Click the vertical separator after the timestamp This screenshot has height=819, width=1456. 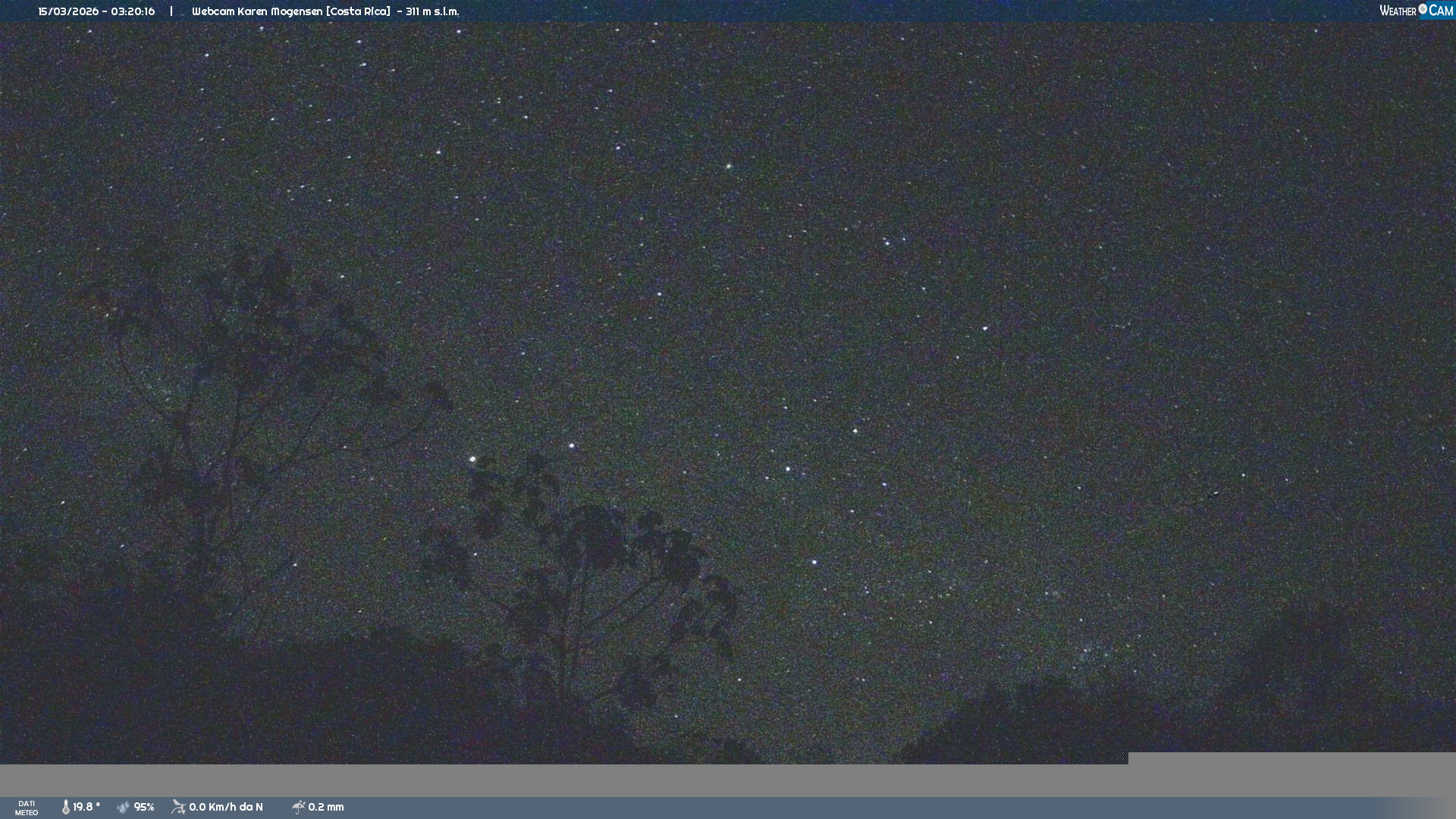click(x=171, y=11)
